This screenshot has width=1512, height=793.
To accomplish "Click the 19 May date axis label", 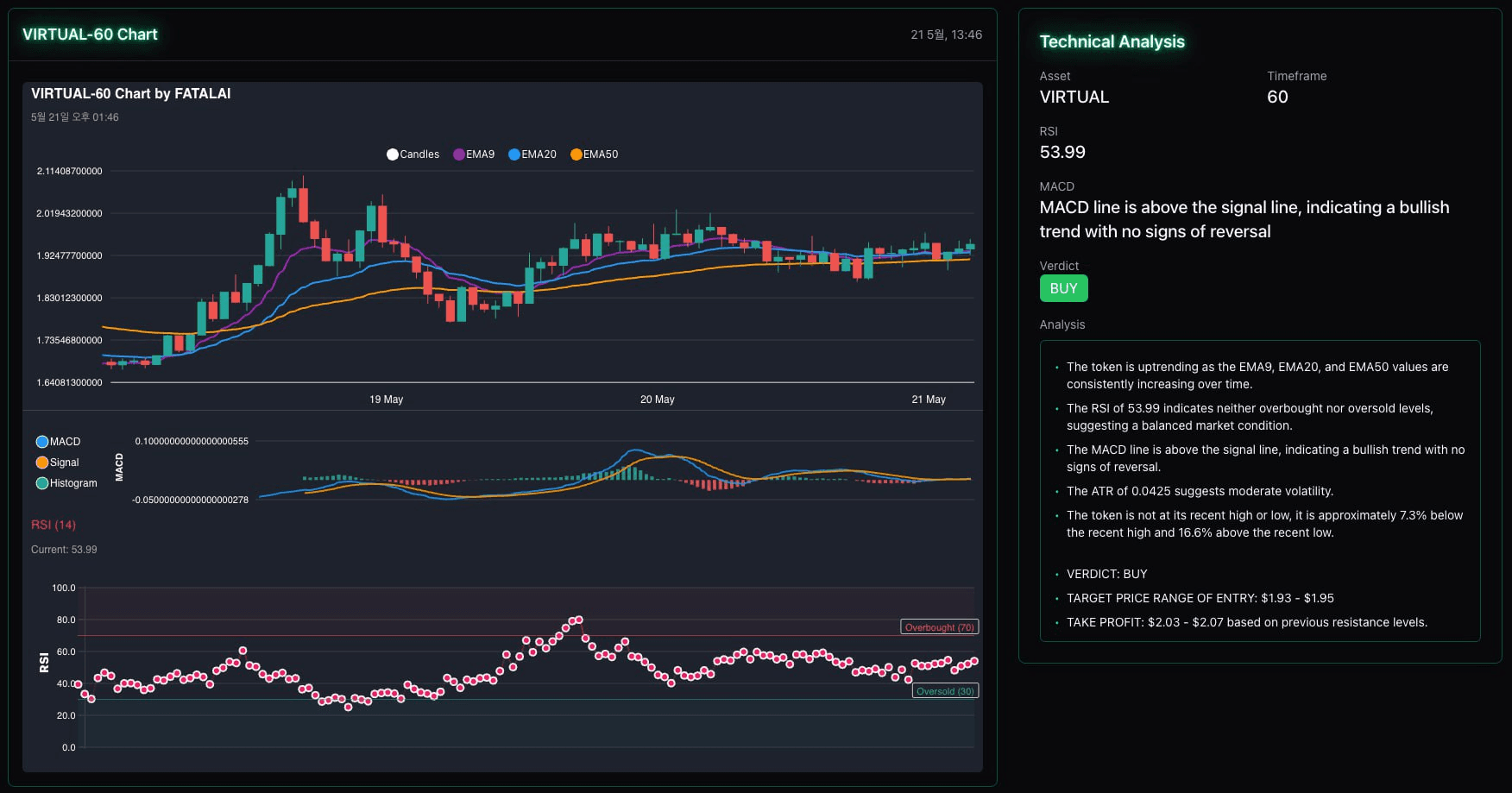I will (386, 400).
